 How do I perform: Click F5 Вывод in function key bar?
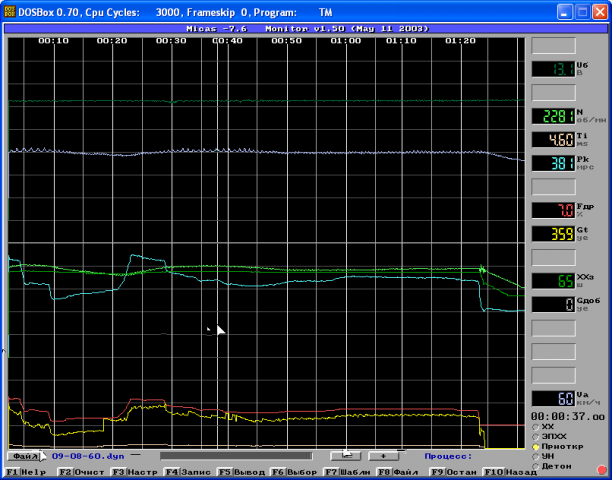tap(241, 471)
